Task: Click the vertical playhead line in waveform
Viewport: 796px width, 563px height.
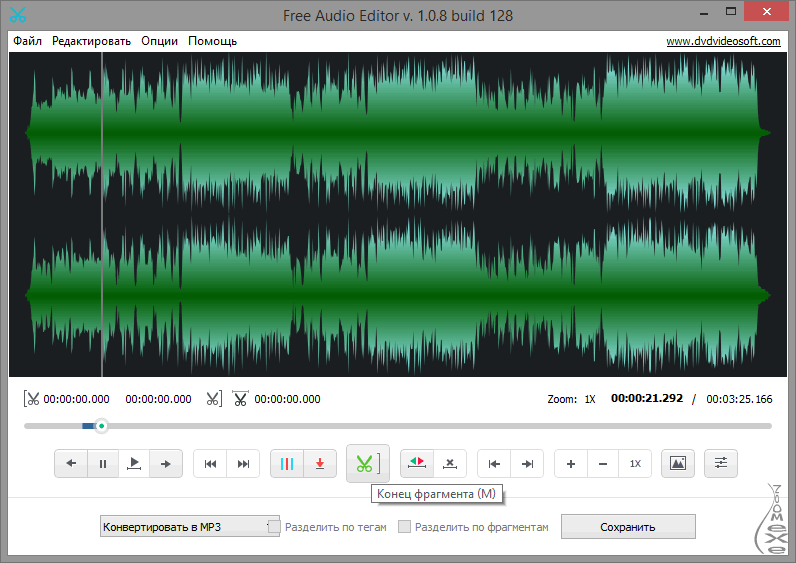Action: [102, 214]
